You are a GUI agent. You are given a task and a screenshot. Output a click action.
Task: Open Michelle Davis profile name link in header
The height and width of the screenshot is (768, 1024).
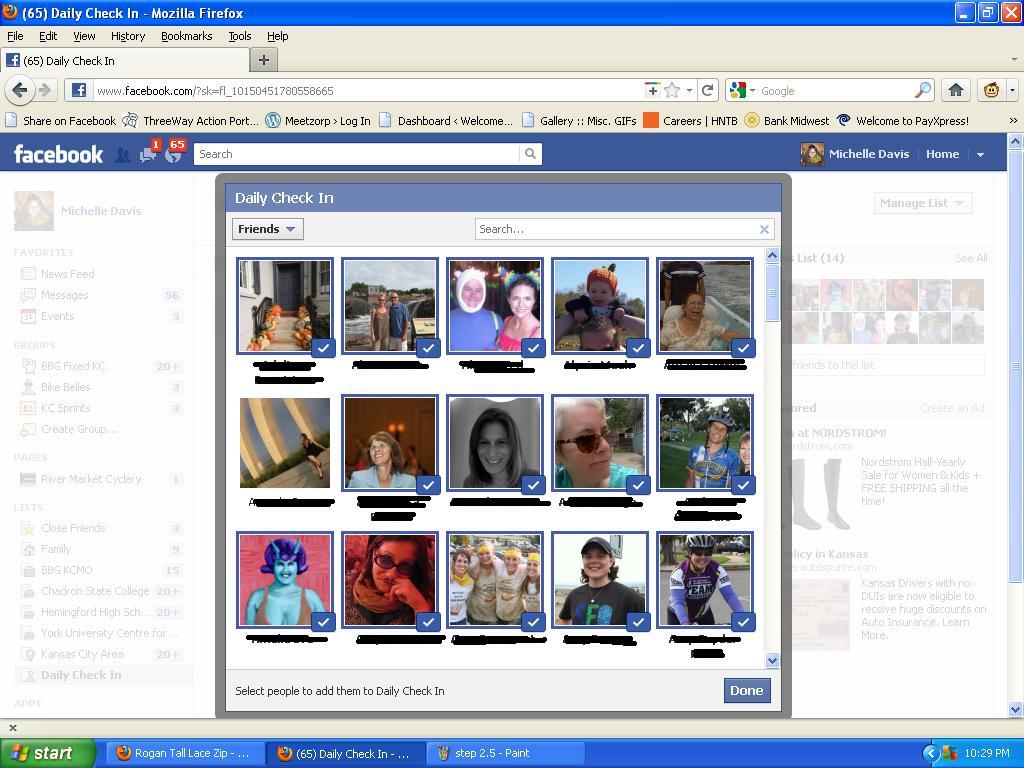coord(869,154)
